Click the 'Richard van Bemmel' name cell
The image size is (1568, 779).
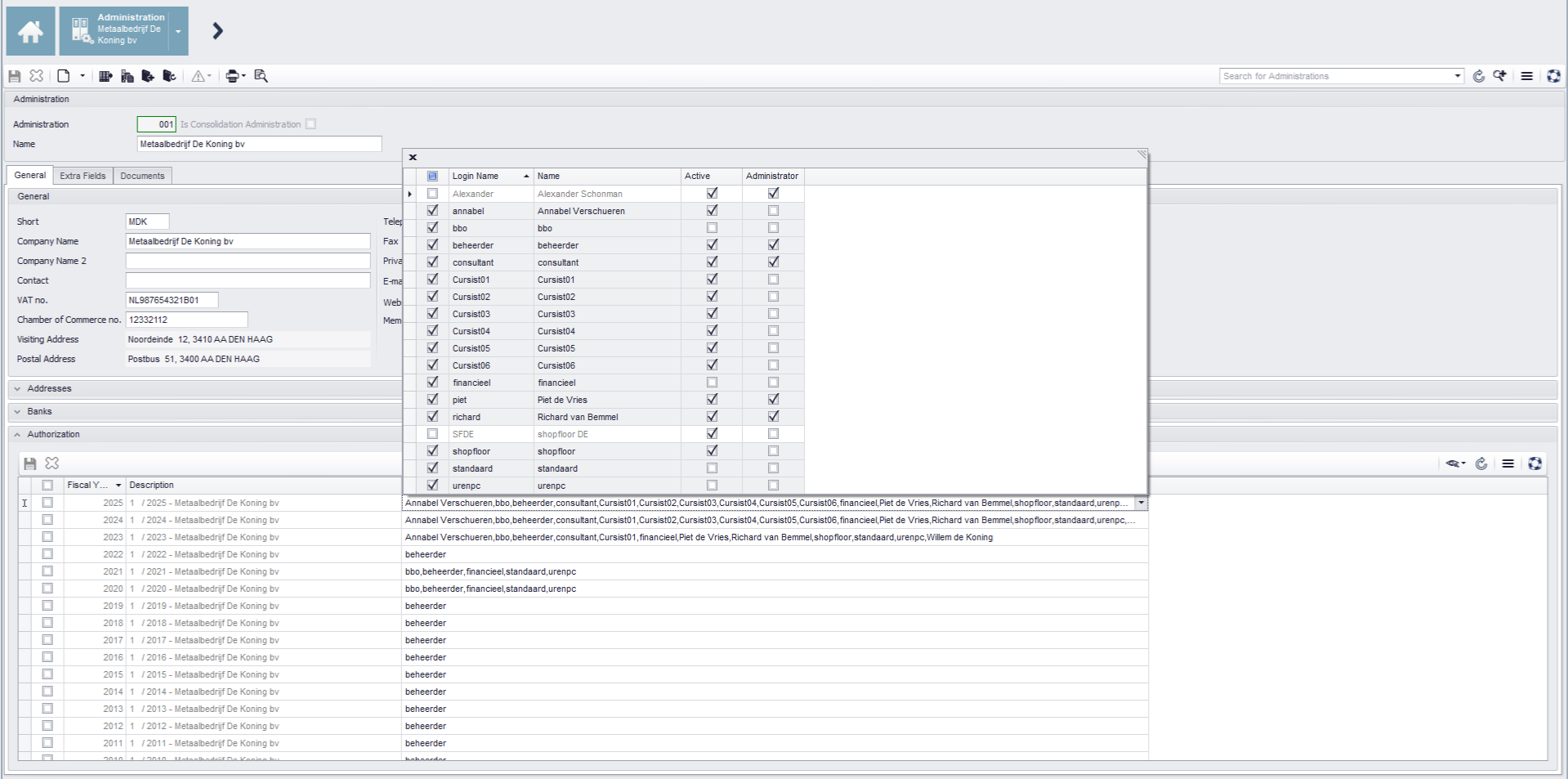click(x=607, y=417)
